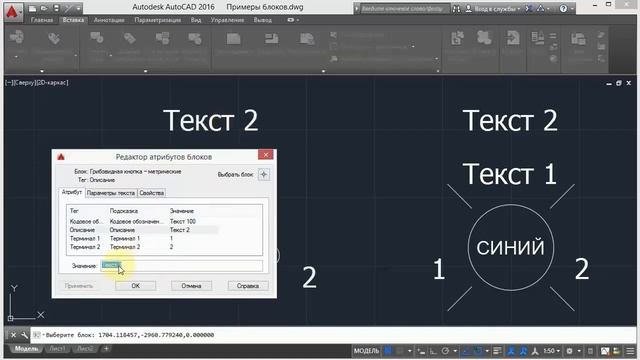Click Open file icon in quick access toolbar
This screenshot has width=640, height=360.
[44, 8]
